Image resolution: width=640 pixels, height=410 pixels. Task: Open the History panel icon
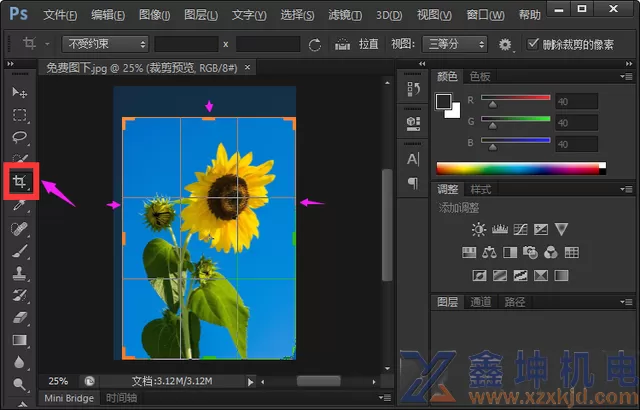click(x=413, y=89)
